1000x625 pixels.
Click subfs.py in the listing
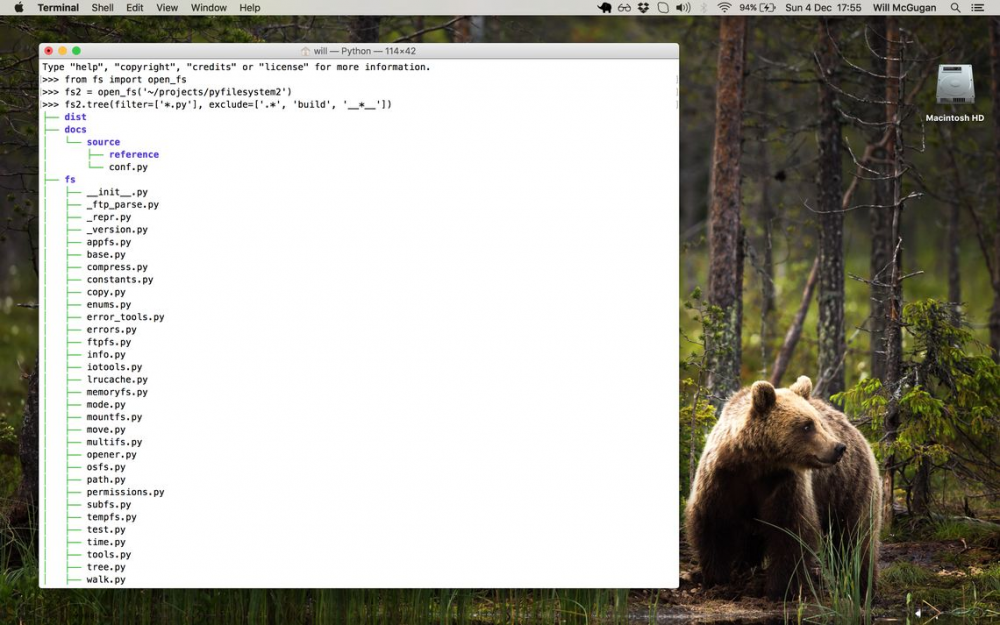pyautogui.click(x=109, y=504)
